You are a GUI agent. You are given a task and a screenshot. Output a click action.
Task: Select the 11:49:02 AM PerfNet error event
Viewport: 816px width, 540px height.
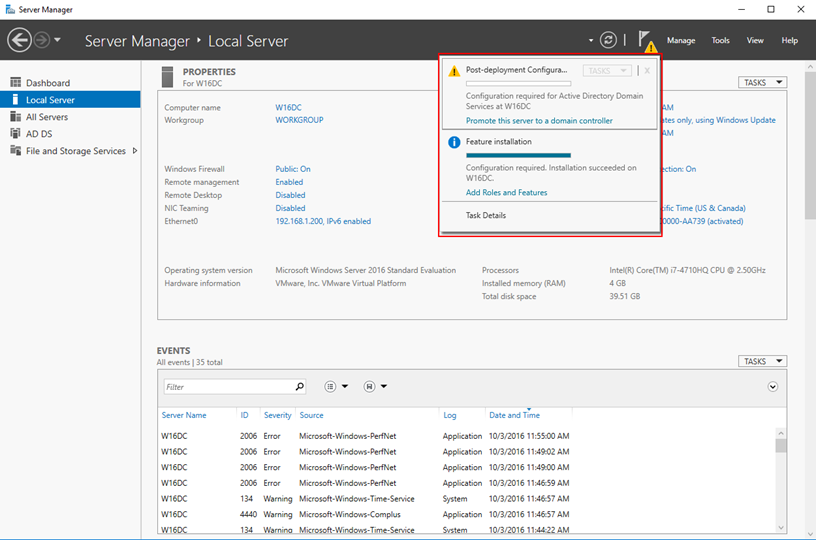365,452
